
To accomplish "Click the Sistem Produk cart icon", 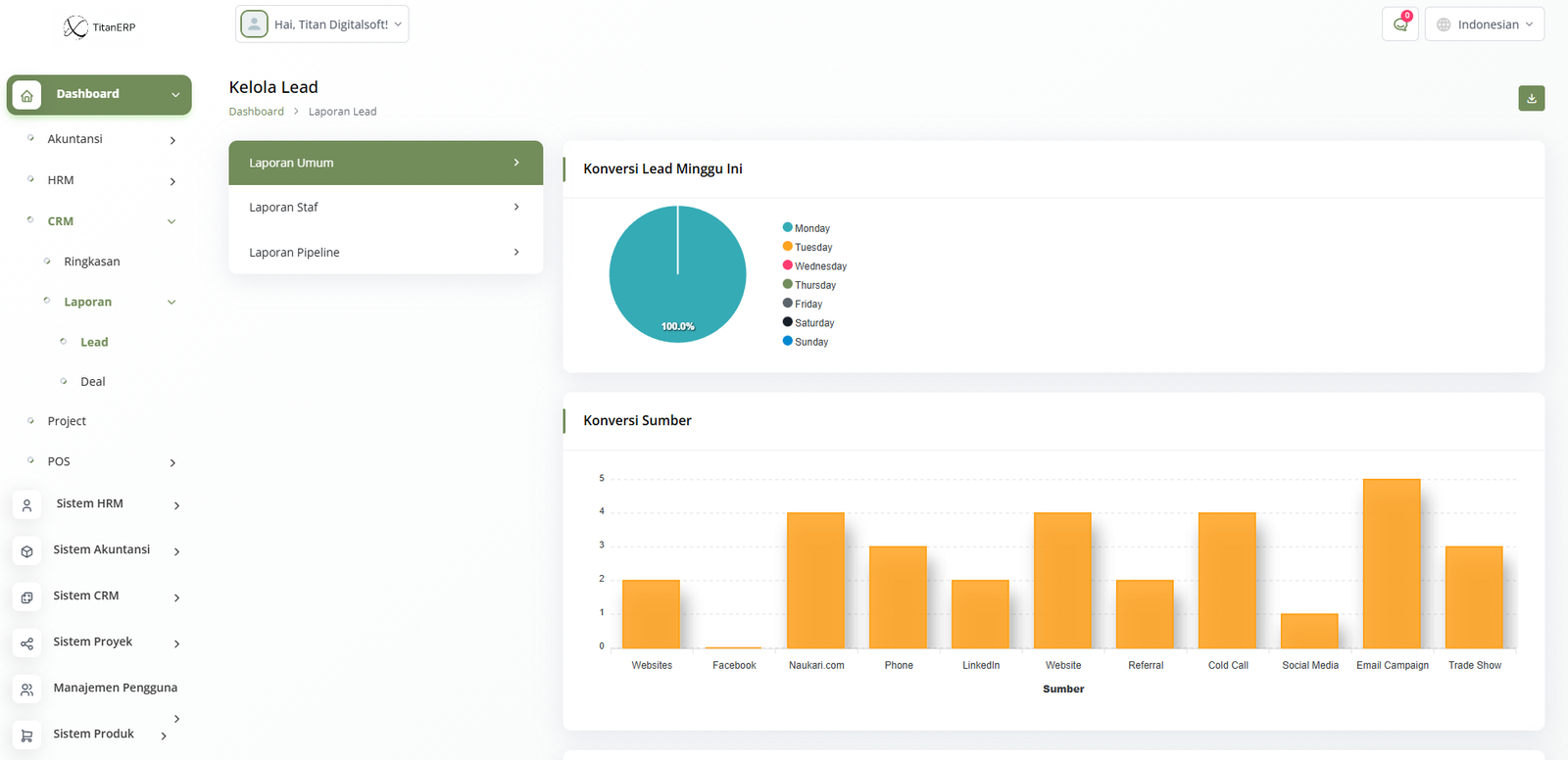I will [x=27, y=736].
